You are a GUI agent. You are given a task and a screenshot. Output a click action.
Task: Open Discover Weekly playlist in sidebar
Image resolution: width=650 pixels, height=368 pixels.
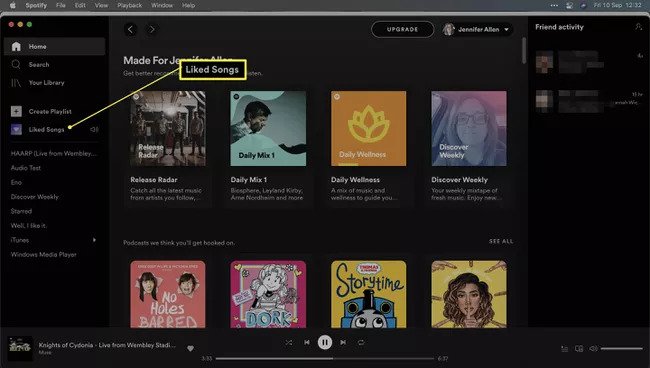(35, 197)
